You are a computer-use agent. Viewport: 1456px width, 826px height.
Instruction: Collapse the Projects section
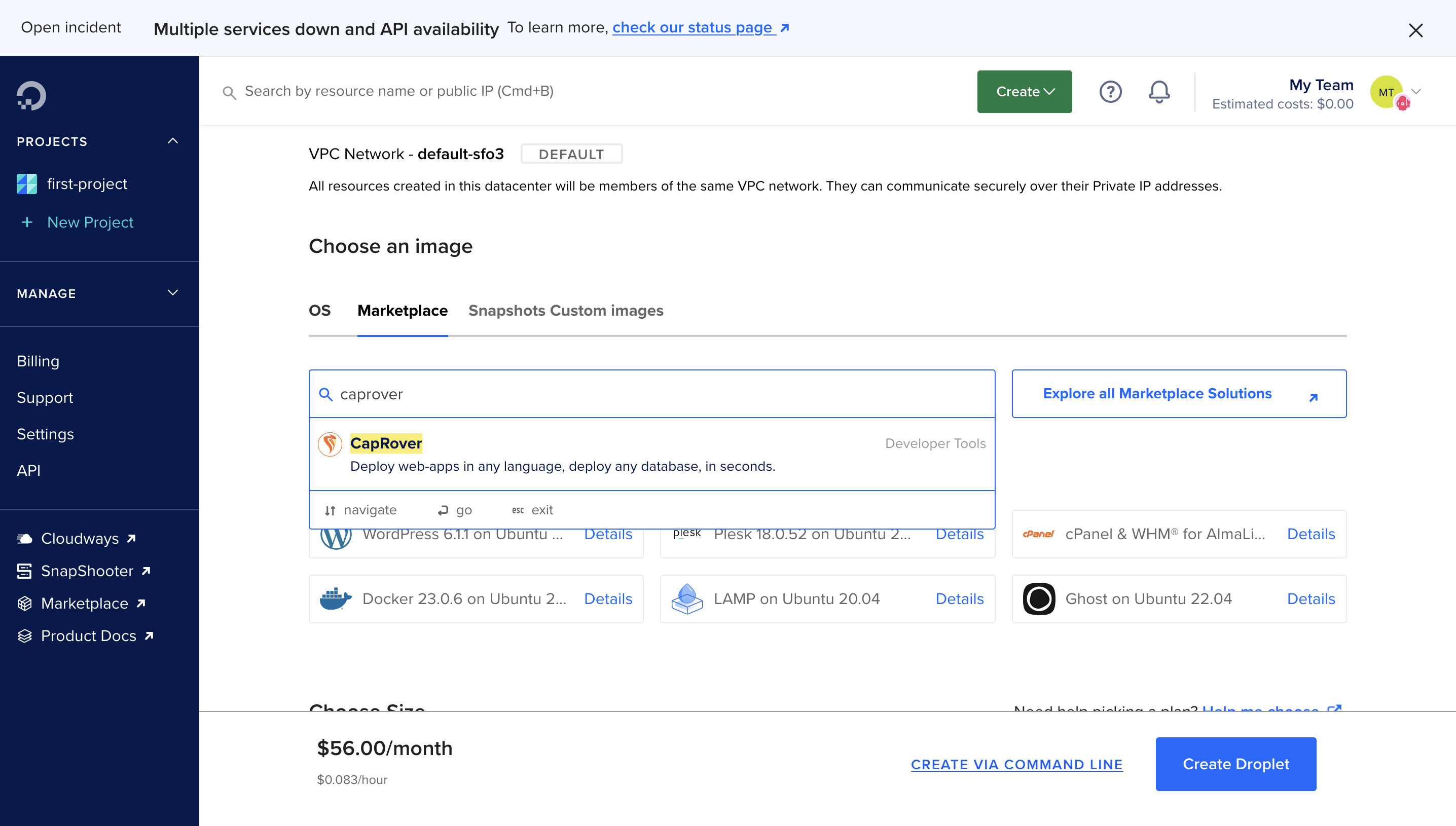172,141
